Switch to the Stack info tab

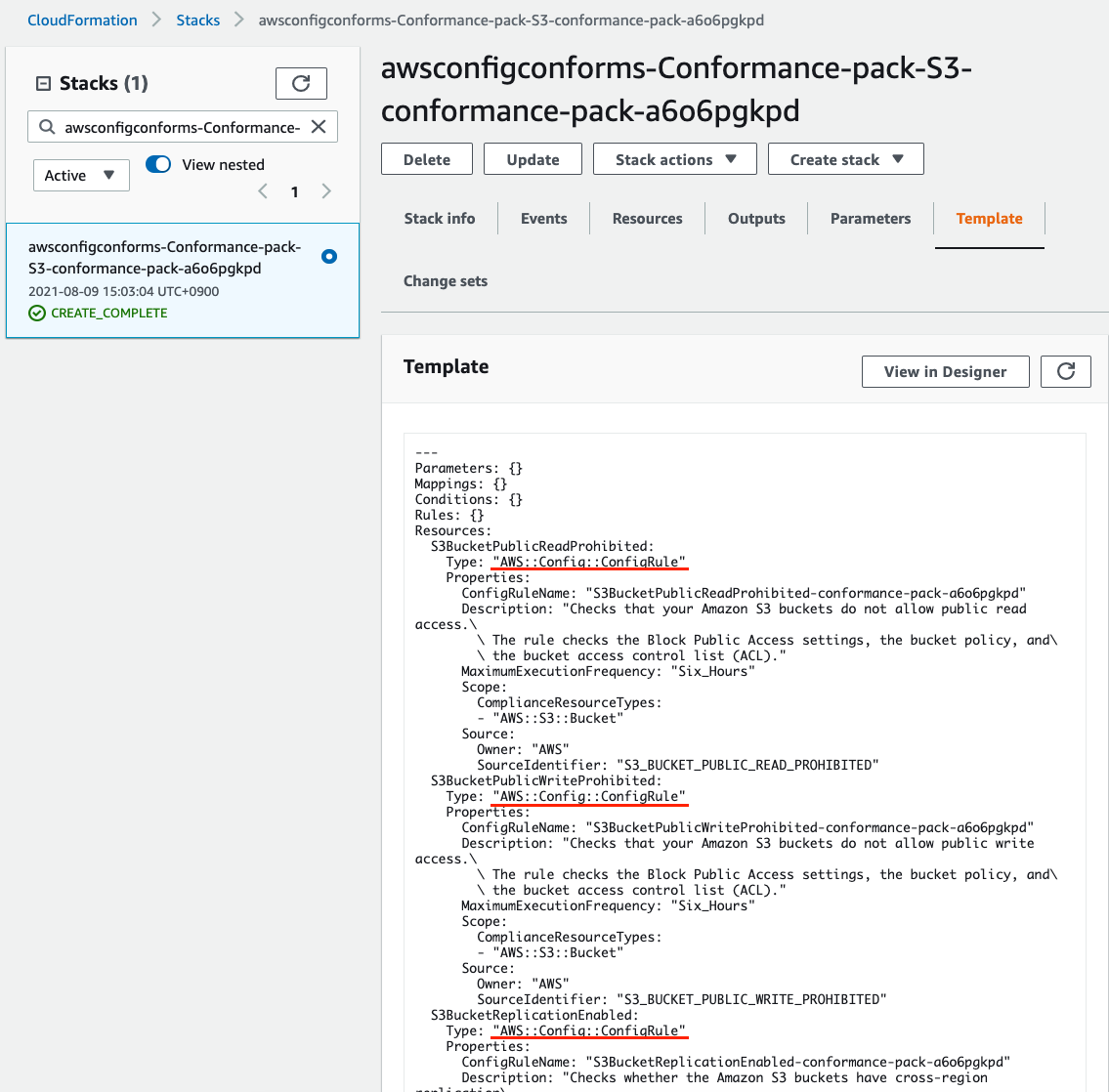pyautogui.click(x=440, y=219)
